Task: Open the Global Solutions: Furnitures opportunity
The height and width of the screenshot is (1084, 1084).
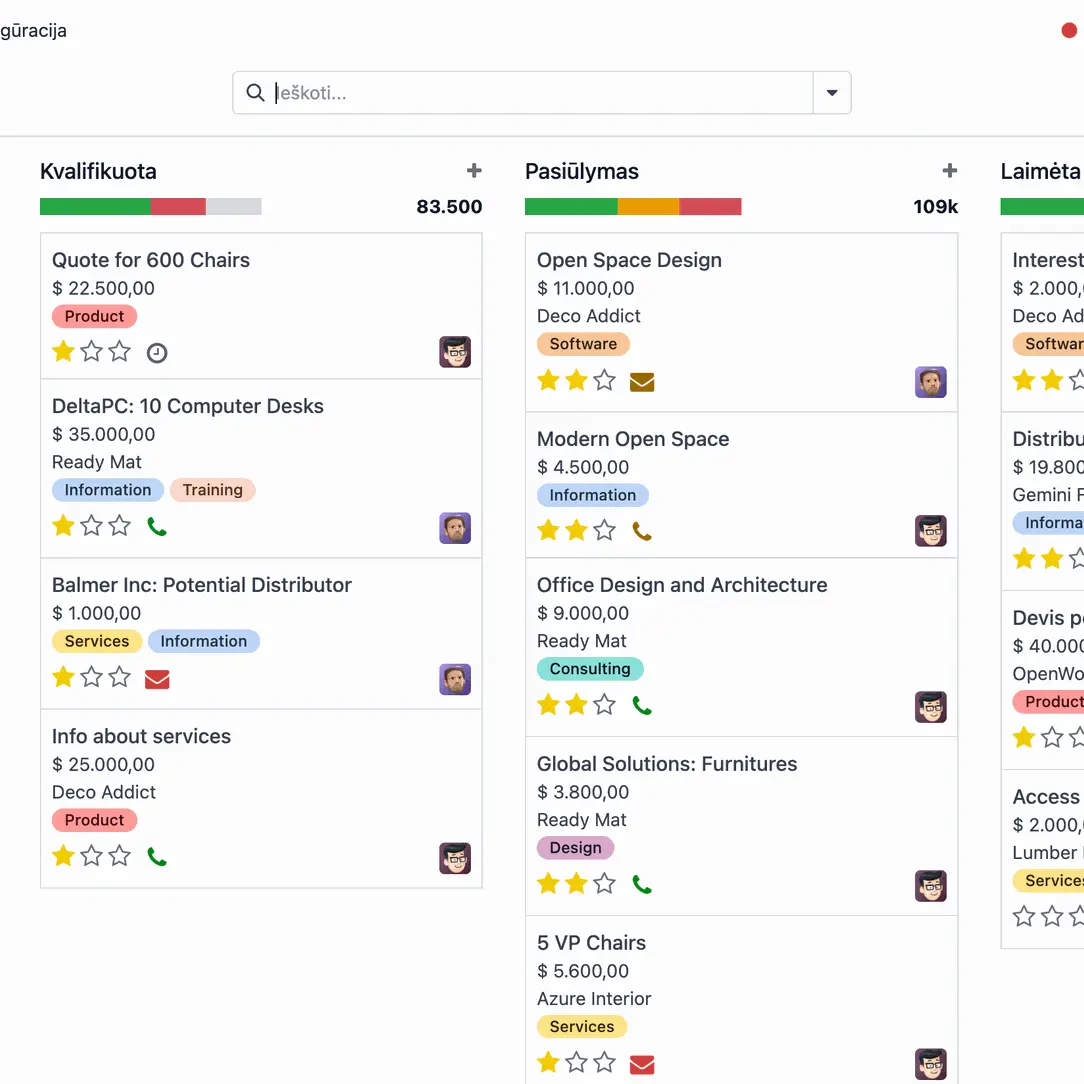Action: (x=667, y=764)
